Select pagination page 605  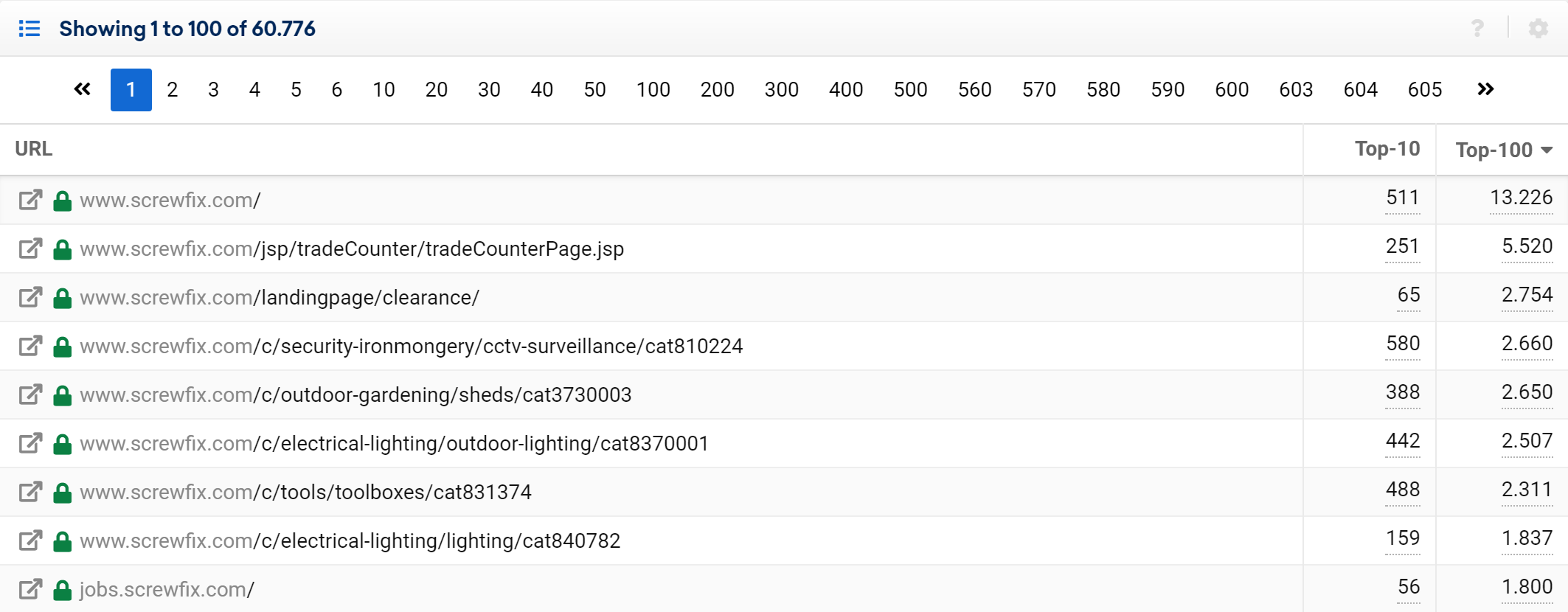(x=1424, y=90)
